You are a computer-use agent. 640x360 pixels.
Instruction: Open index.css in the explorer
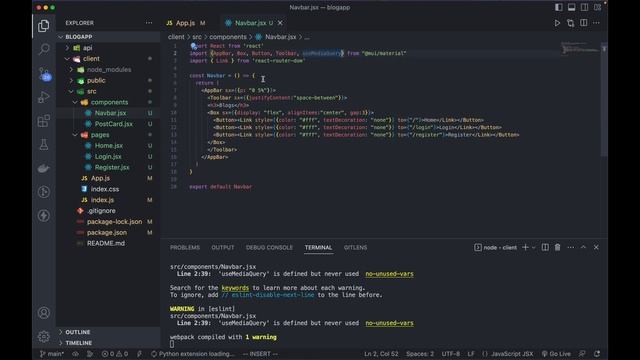(x=108, y=189)
